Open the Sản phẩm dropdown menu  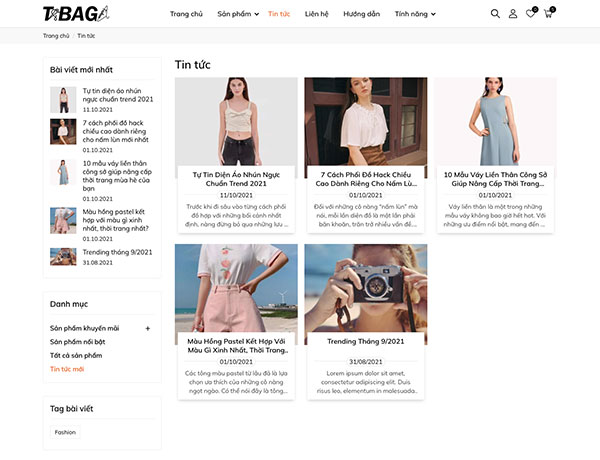tap(238, 14)
